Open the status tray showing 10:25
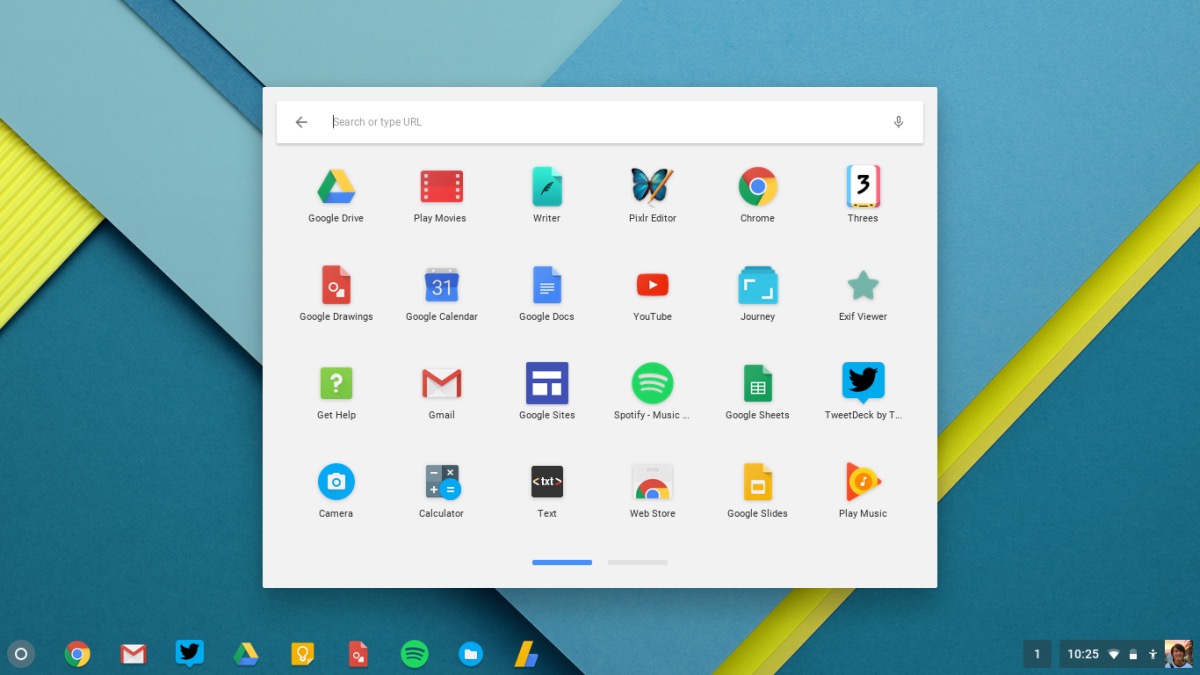This screenshot has width=1200, height=675. [x=1083, y=653]
